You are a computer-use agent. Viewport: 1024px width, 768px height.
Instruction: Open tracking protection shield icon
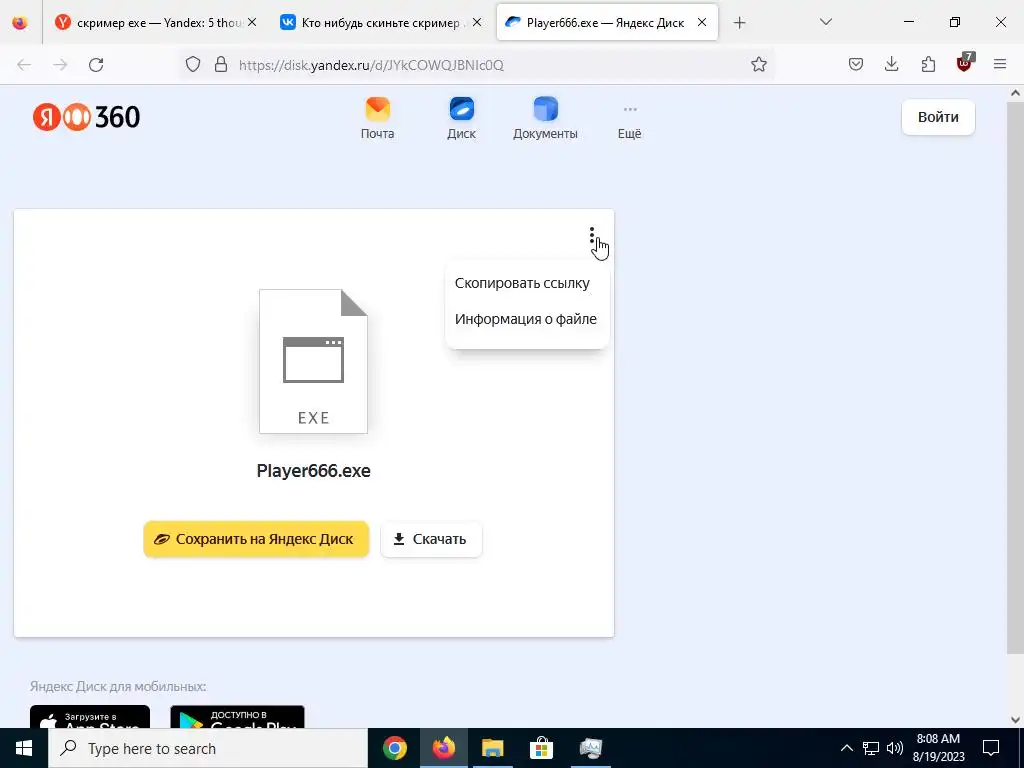tap(193, 65)
